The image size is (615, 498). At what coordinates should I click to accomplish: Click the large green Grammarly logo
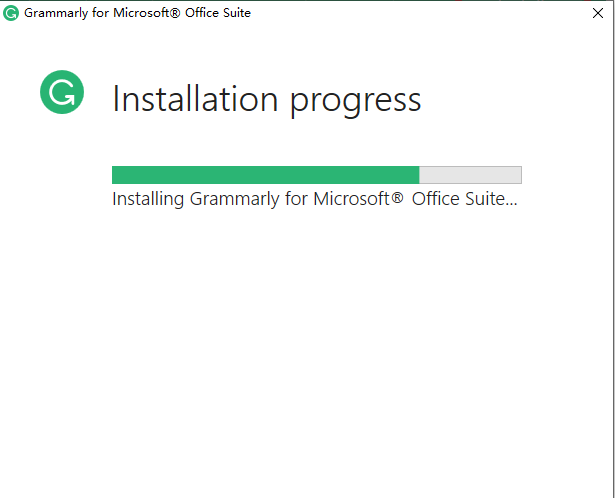tap(62, 92)
